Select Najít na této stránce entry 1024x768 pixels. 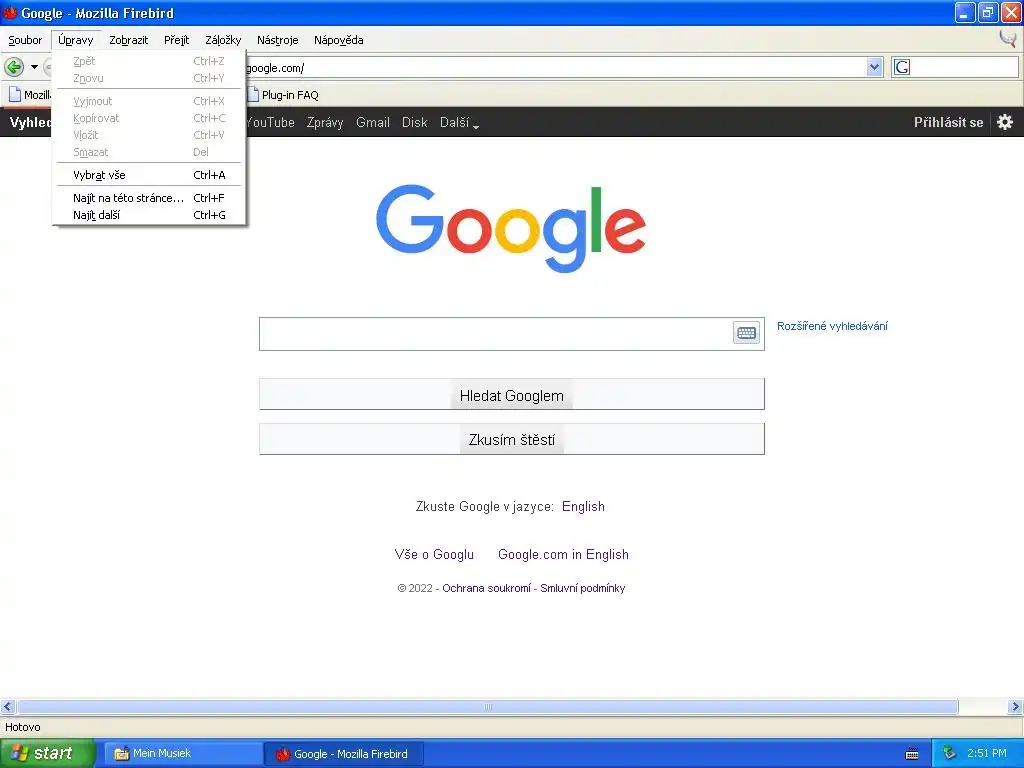[x=149, y=198]
